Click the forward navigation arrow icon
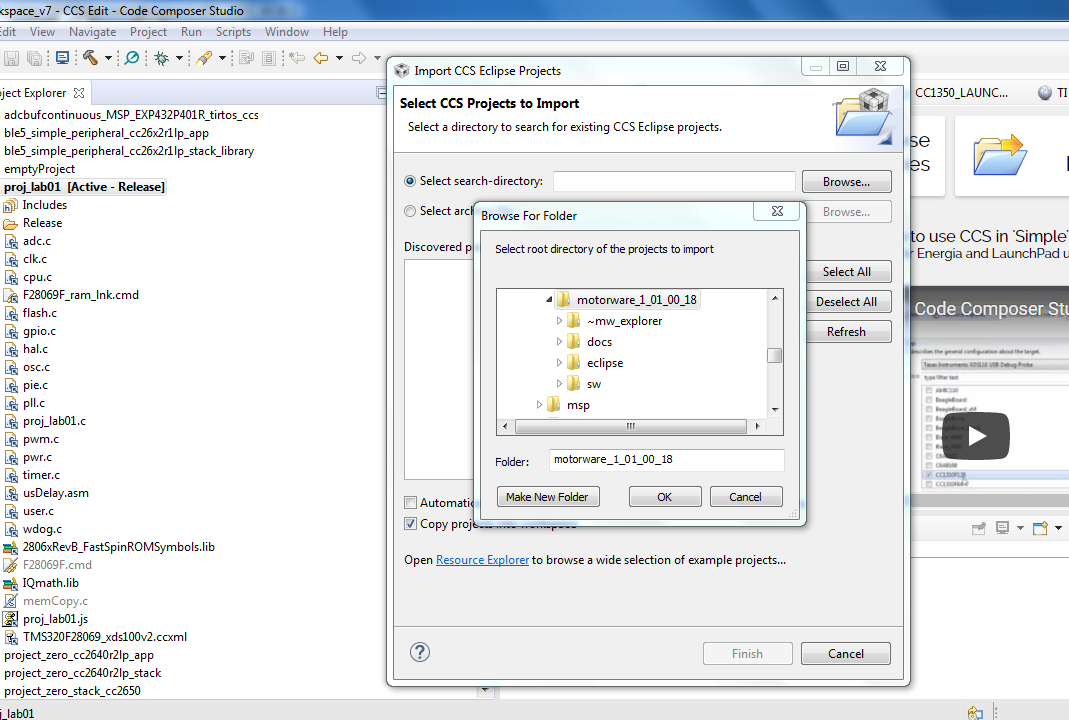1069x720 pixels. click(x=359, y=58)
